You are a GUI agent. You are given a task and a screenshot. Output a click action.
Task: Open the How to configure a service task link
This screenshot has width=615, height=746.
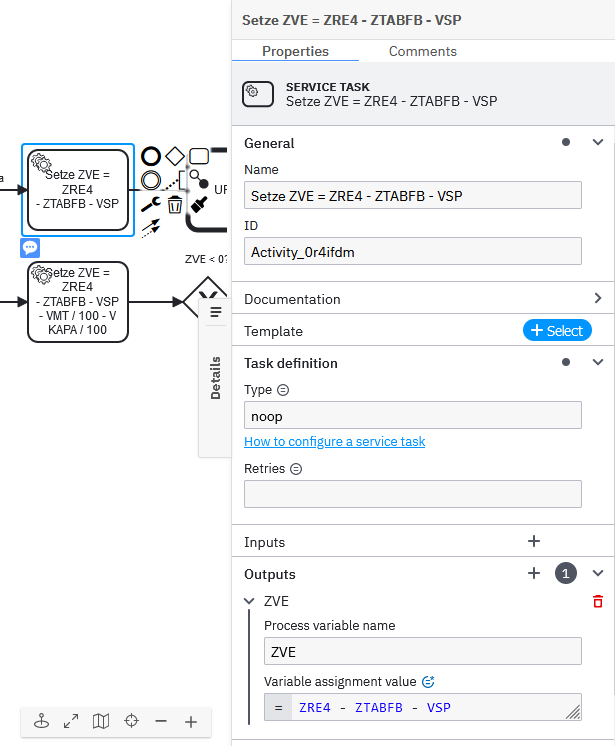[x=334, y=442]
